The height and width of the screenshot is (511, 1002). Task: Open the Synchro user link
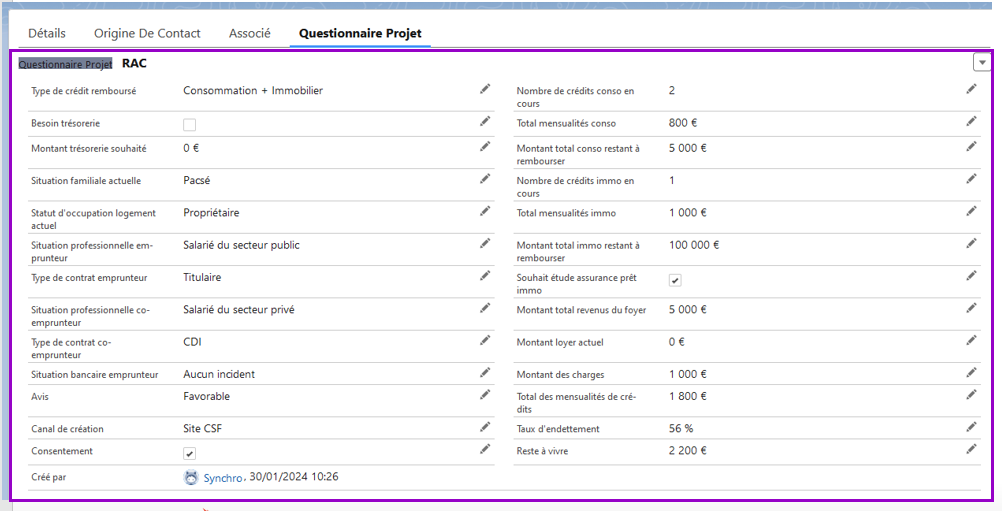pos(223,478)
